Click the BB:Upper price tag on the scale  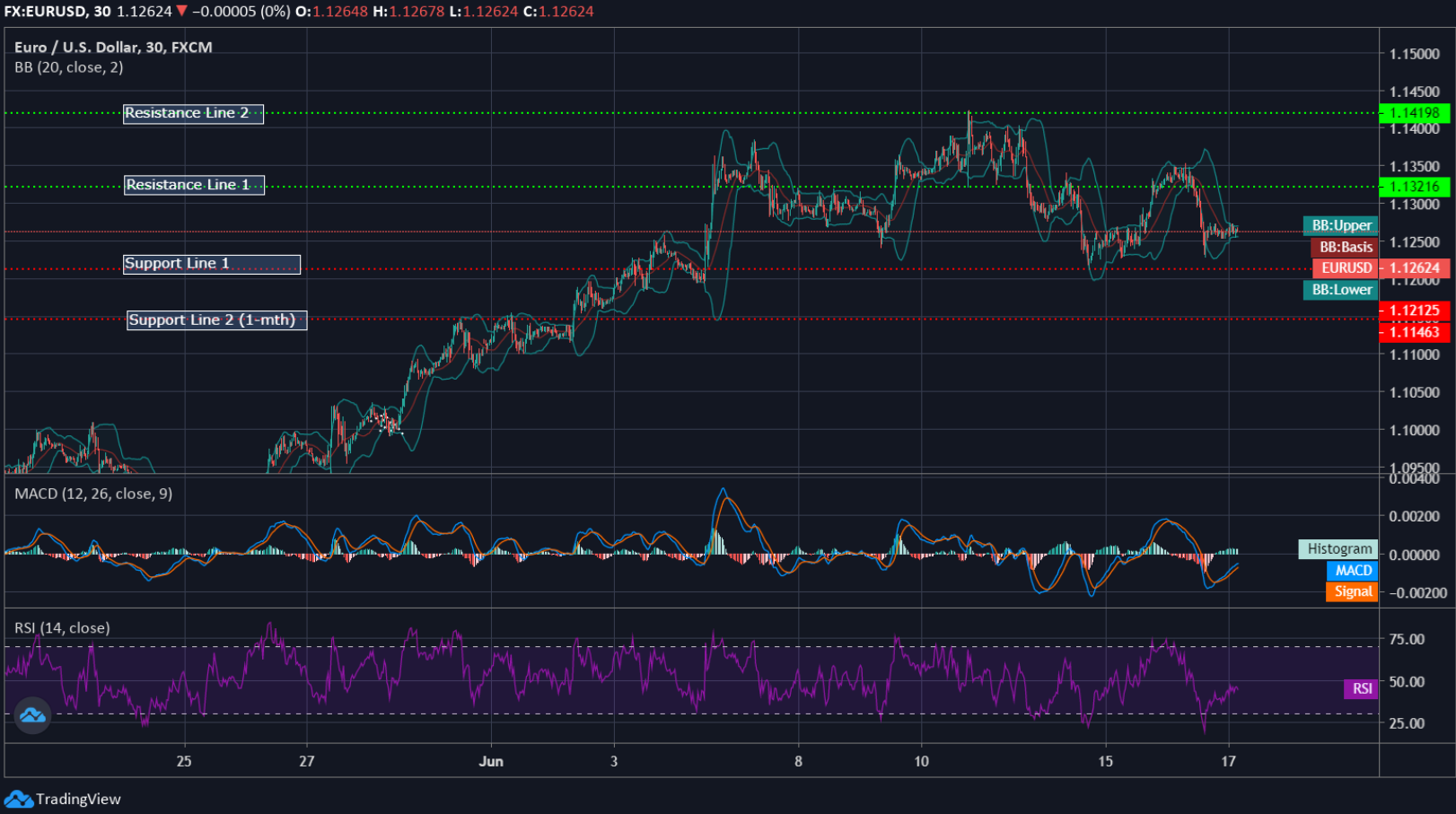(1338, 225)
